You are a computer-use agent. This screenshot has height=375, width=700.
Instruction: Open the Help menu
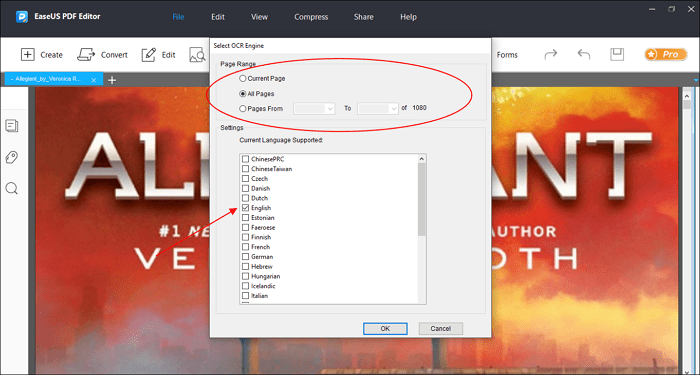(408, 17)
